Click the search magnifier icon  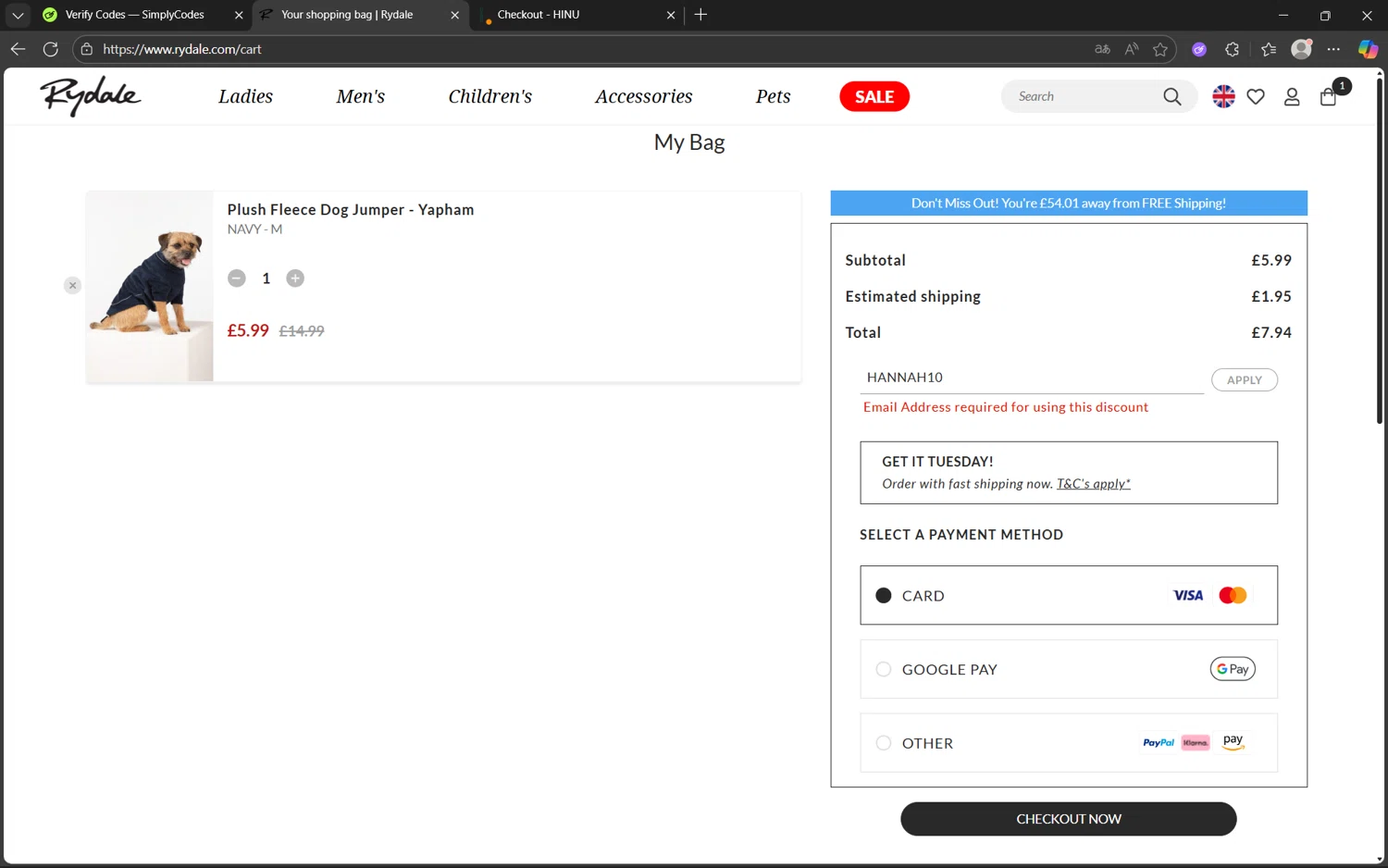[x=1171, y=96]
